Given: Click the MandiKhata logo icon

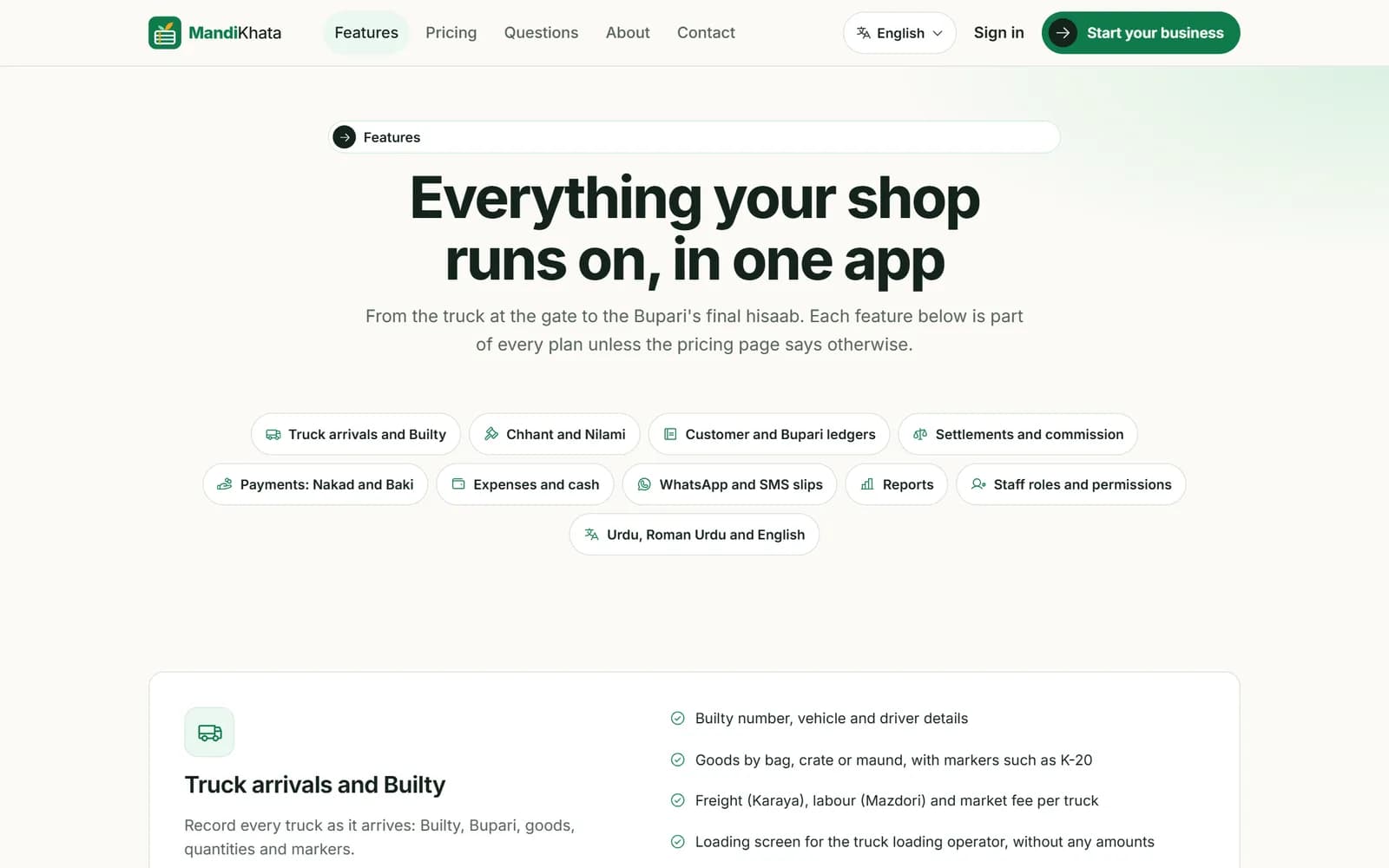Looking at the screenshot, I should 165,33.
